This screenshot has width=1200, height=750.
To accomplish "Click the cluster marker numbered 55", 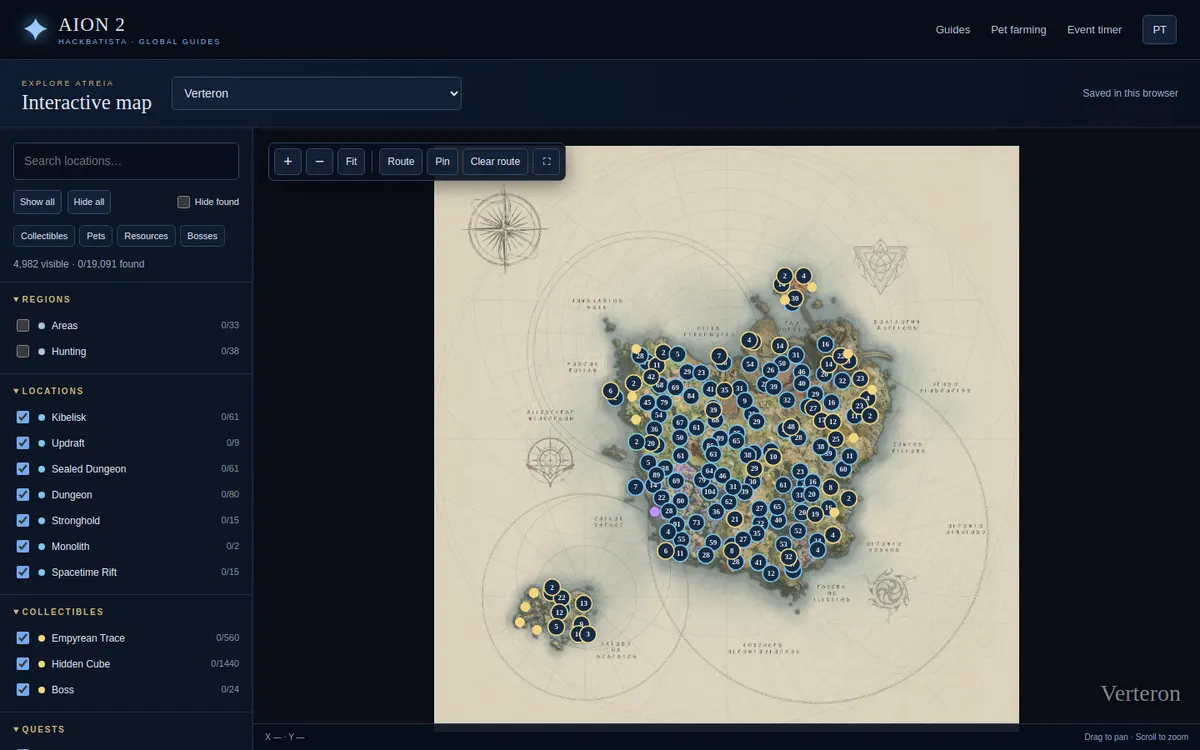I will pyautogui.click(x=681, y=539).
